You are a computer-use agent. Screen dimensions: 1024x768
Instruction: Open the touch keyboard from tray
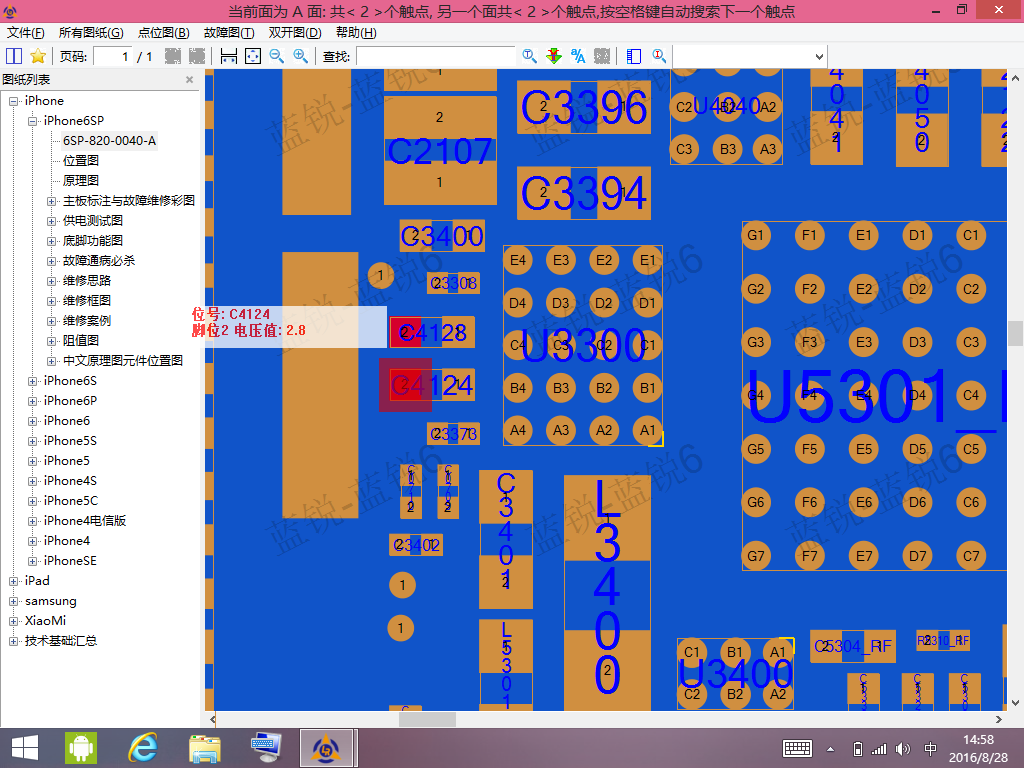[797, 748]
